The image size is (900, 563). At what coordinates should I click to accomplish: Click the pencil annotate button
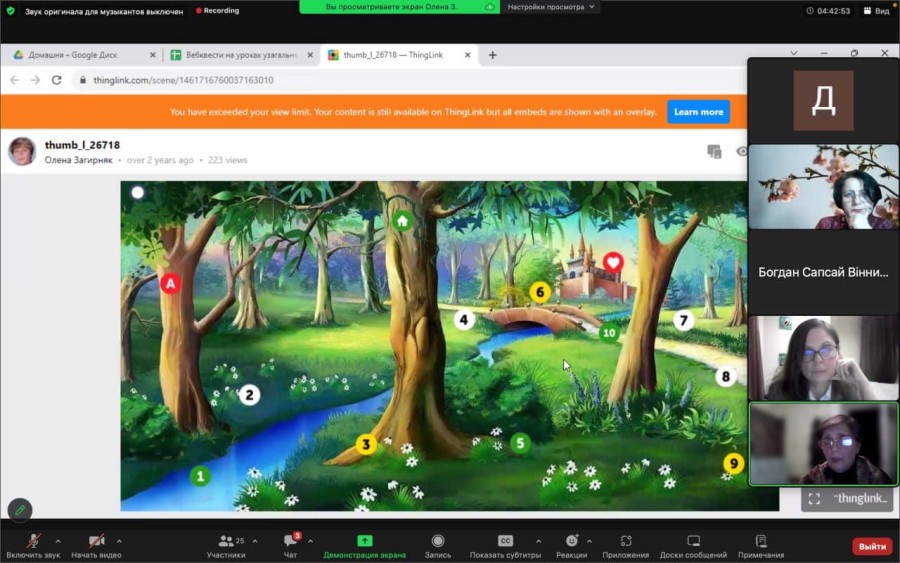coord(20,510)
